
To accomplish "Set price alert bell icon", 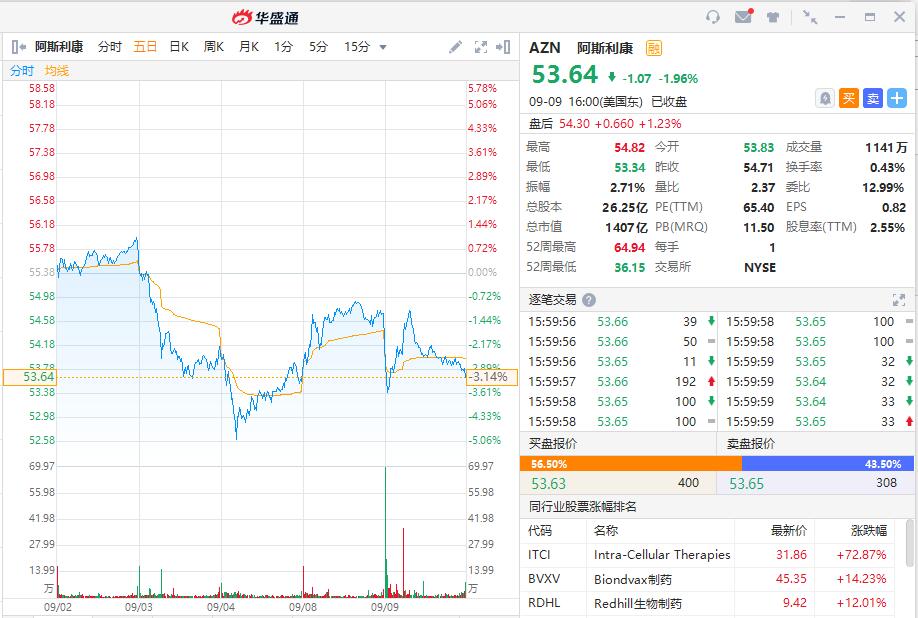I will (825, 98).
